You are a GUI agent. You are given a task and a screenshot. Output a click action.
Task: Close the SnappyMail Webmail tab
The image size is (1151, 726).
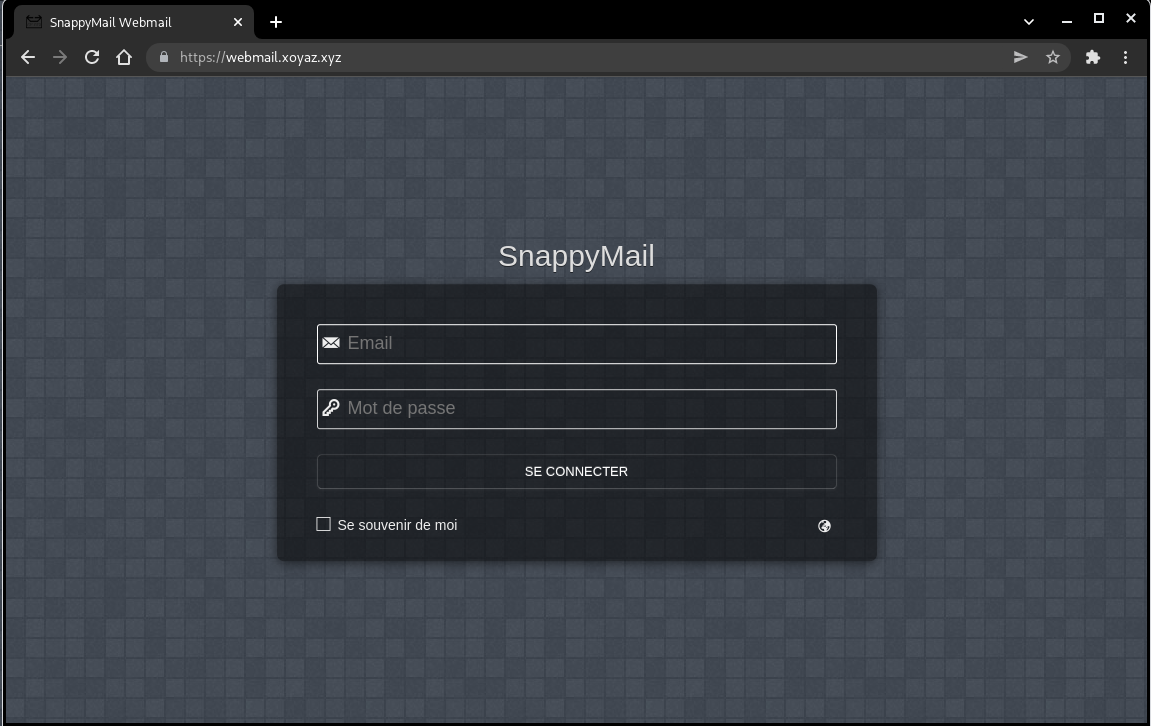point(238,22)
